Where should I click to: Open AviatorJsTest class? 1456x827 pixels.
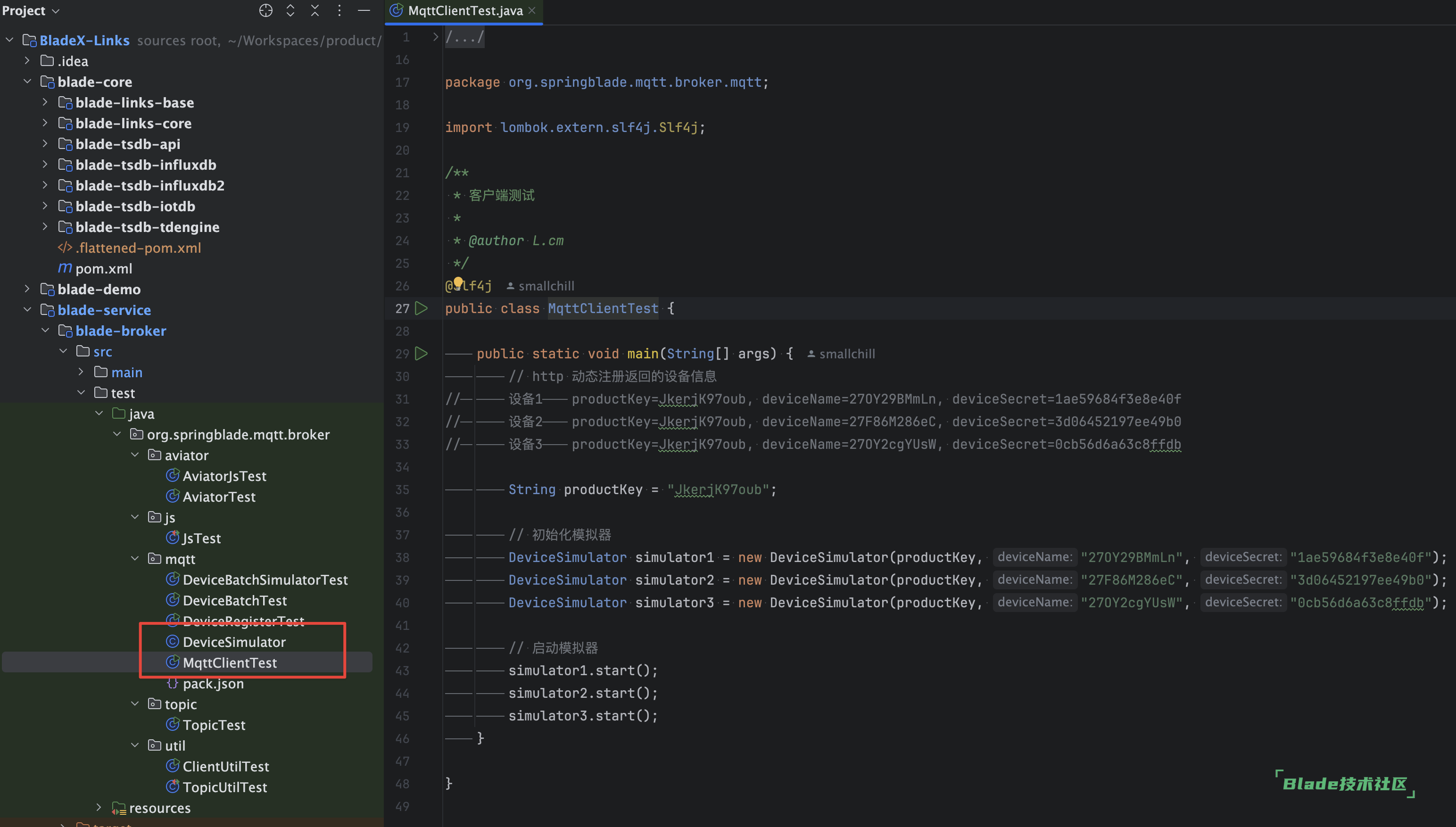pos(216,476)
